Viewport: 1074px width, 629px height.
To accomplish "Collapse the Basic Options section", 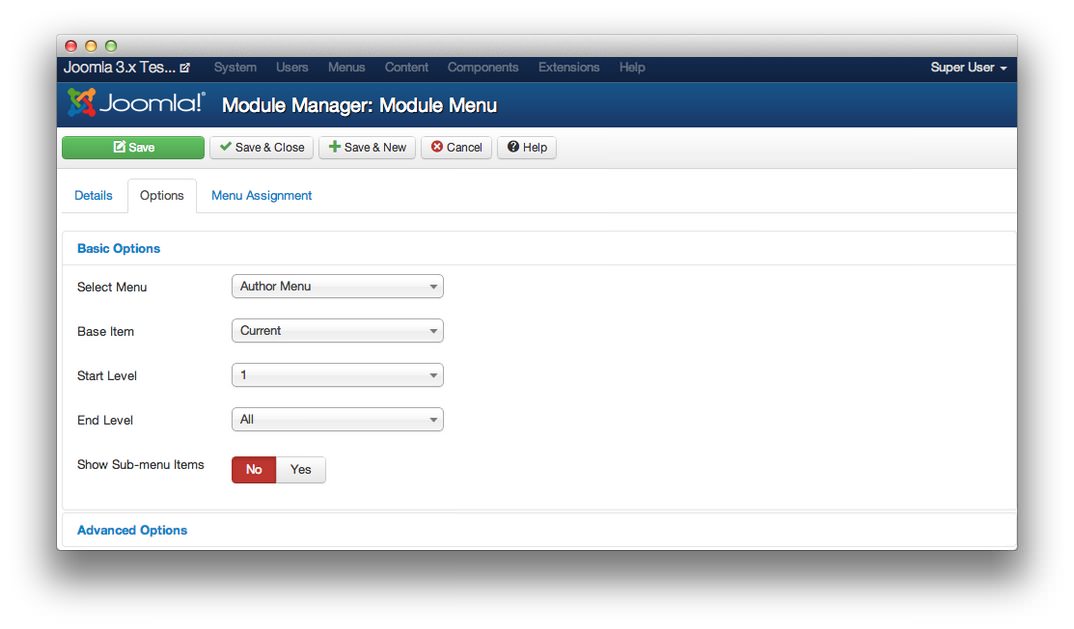I will [118, 248].
